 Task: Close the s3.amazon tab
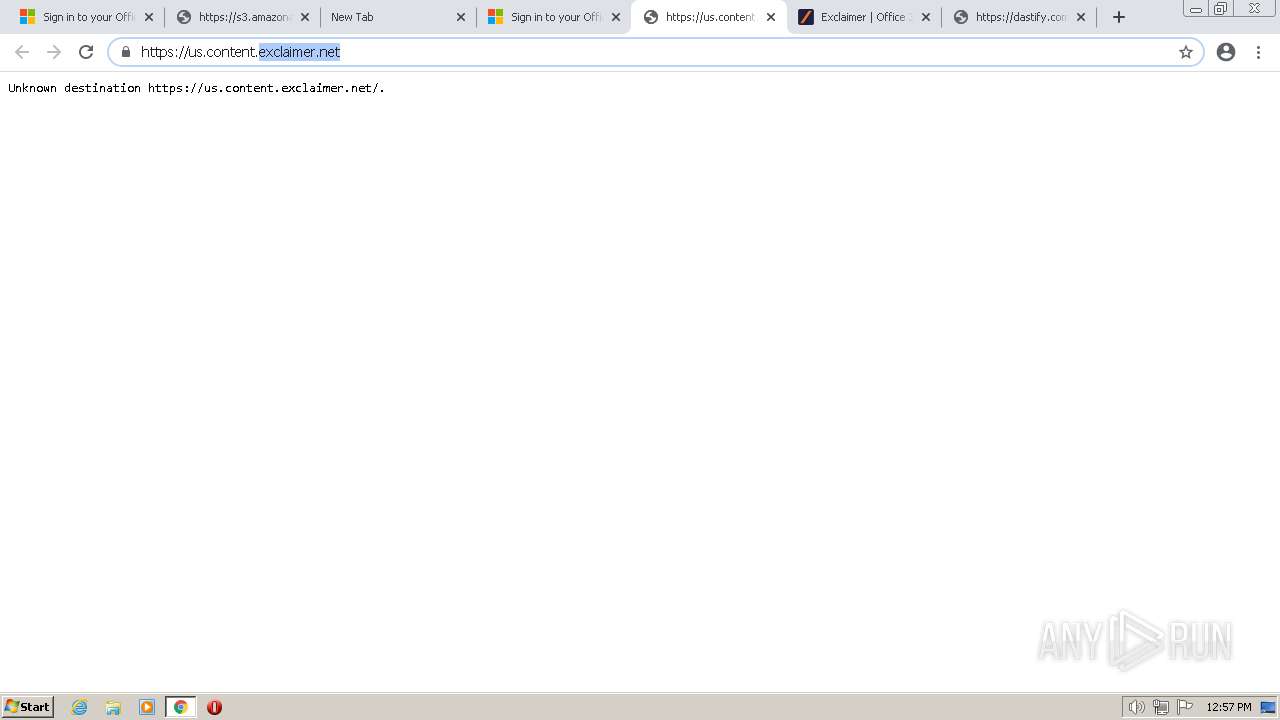pos(305,17)
